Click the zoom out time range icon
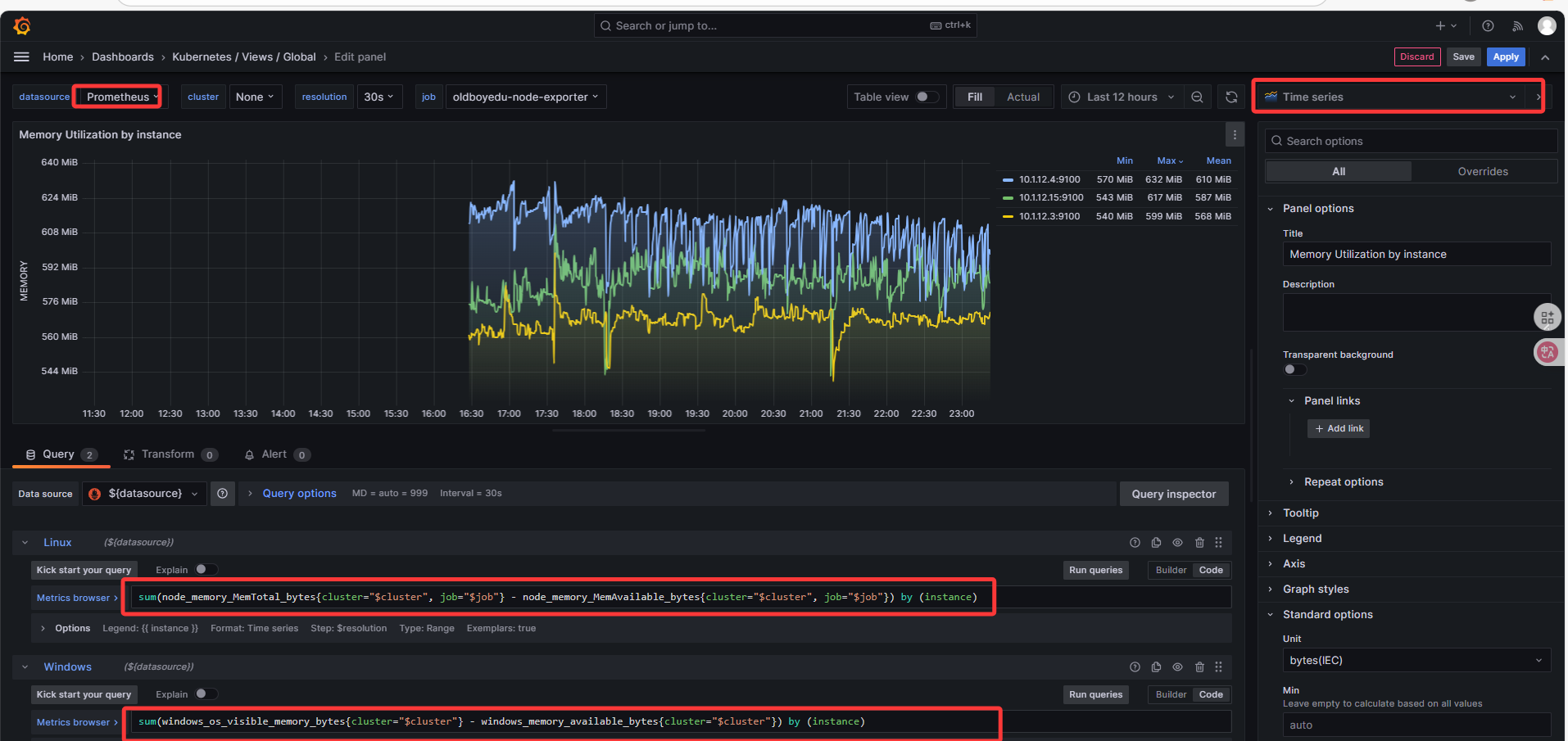This screenshot has width=1568, height=741. click(x=1197, y=97)
